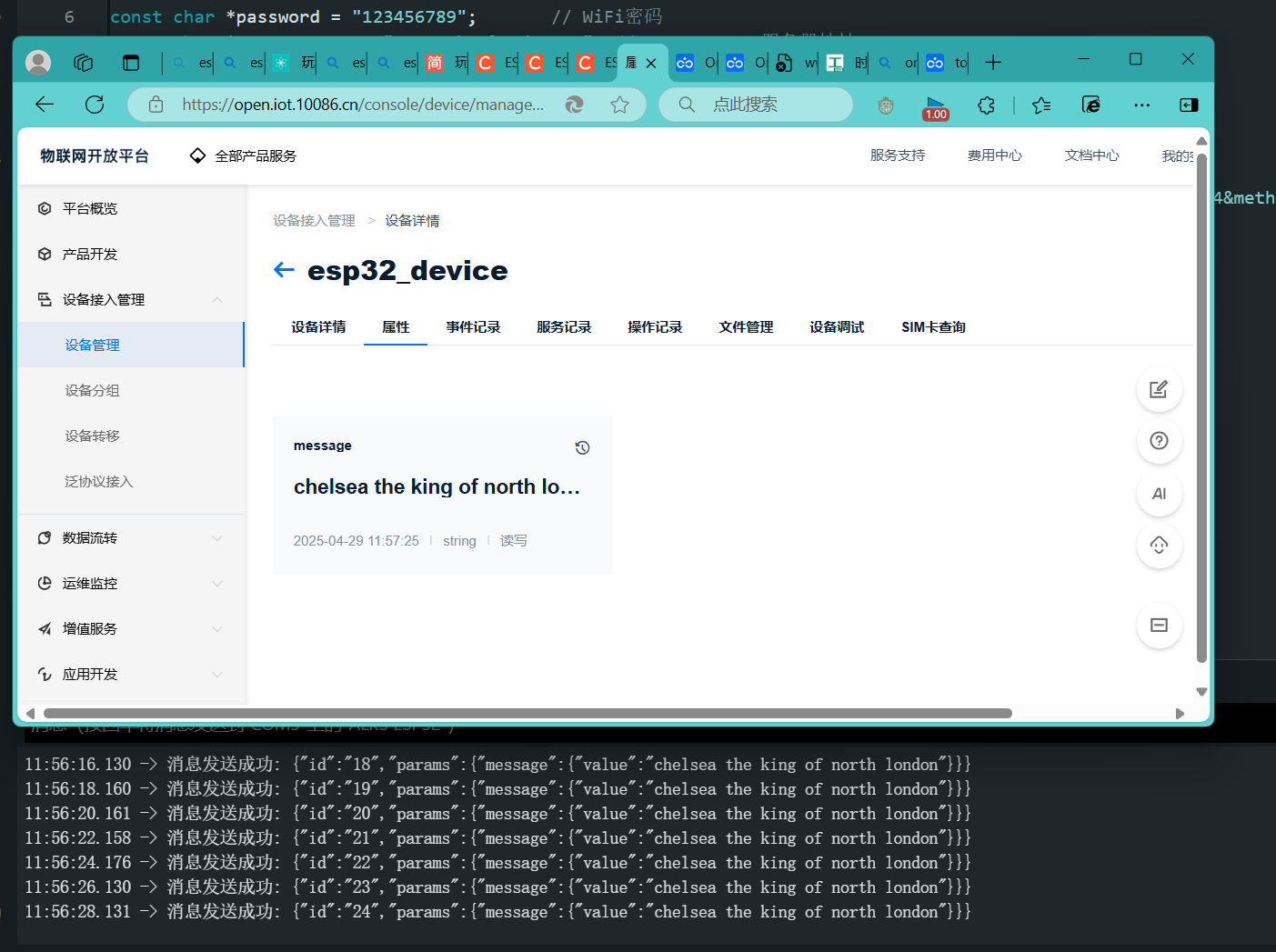Switch to the 操作记录 tab
The height and width of the screenshot is (952, 1276).
[655, 326]
